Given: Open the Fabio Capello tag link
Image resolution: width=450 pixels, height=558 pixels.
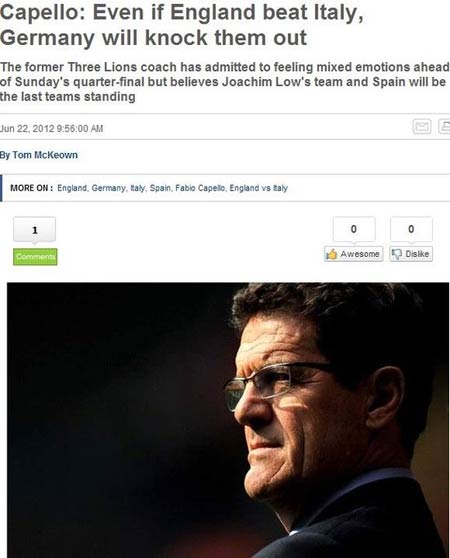Looking at the screenshot, I should click(200, 188).
